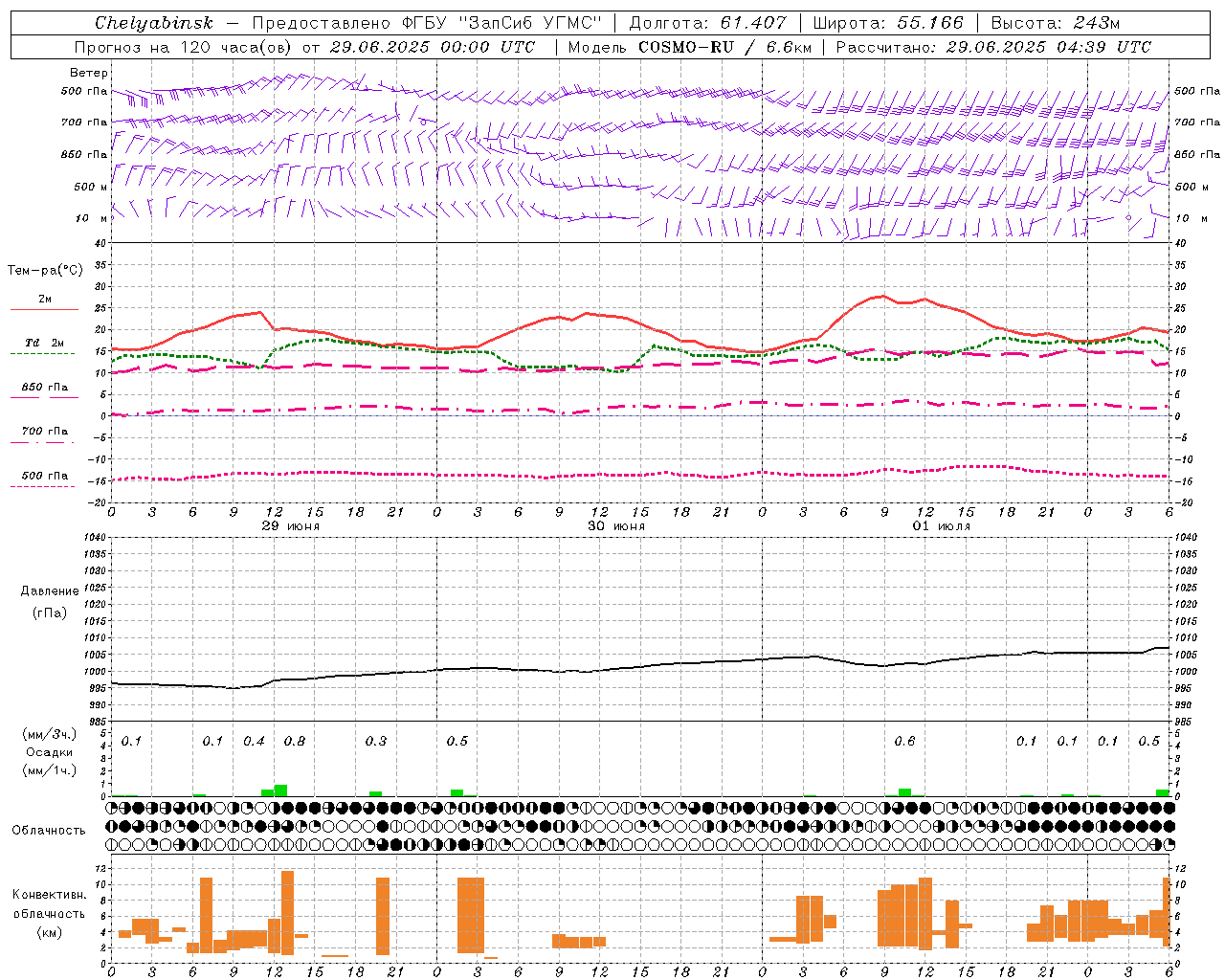Viewport: 1225px width, 980px height.
Task: Click the date label 01 июля
Action: 942,526
